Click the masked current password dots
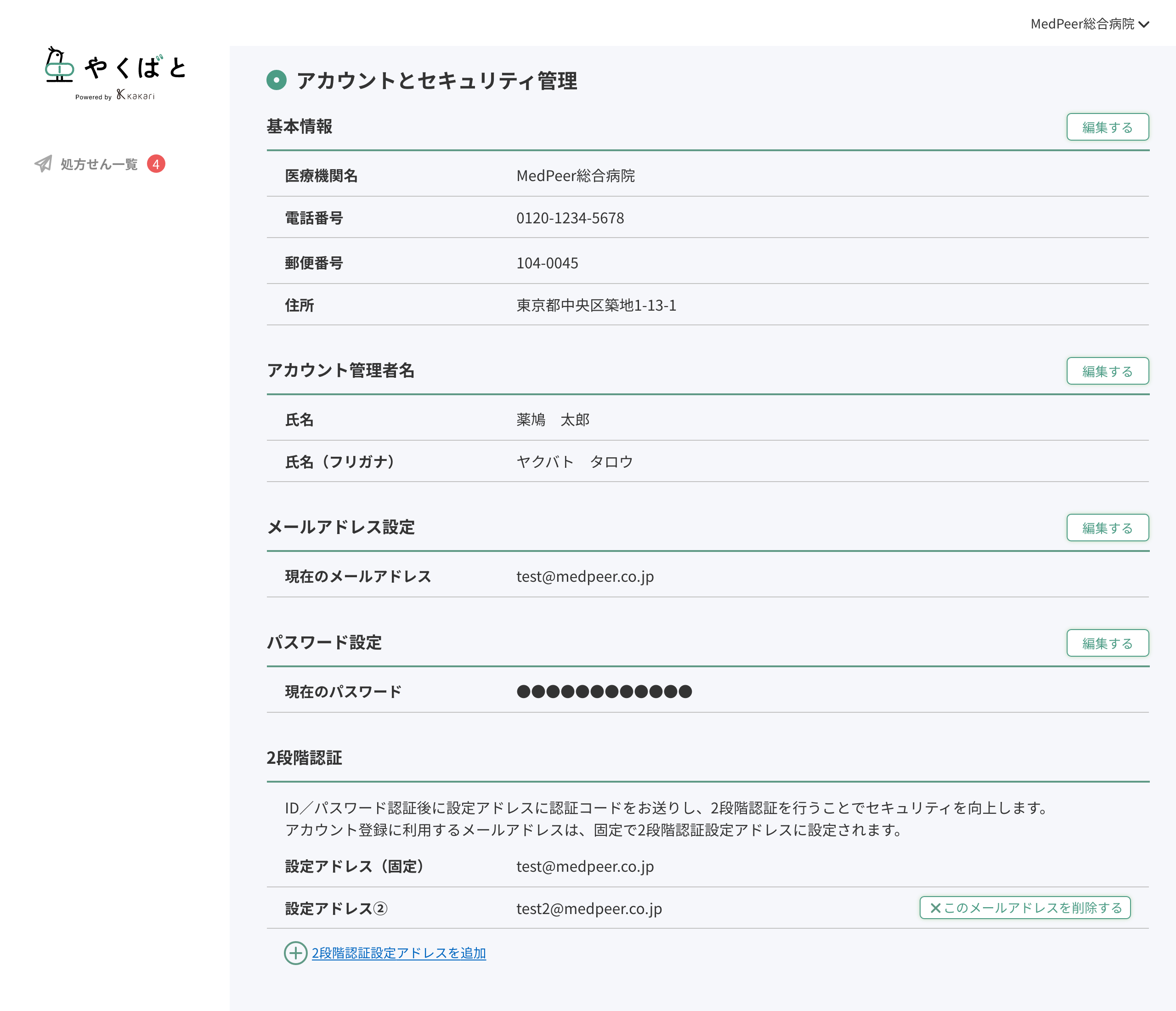The height and width of the screenshot is (1011, 1176). (604, 692)
